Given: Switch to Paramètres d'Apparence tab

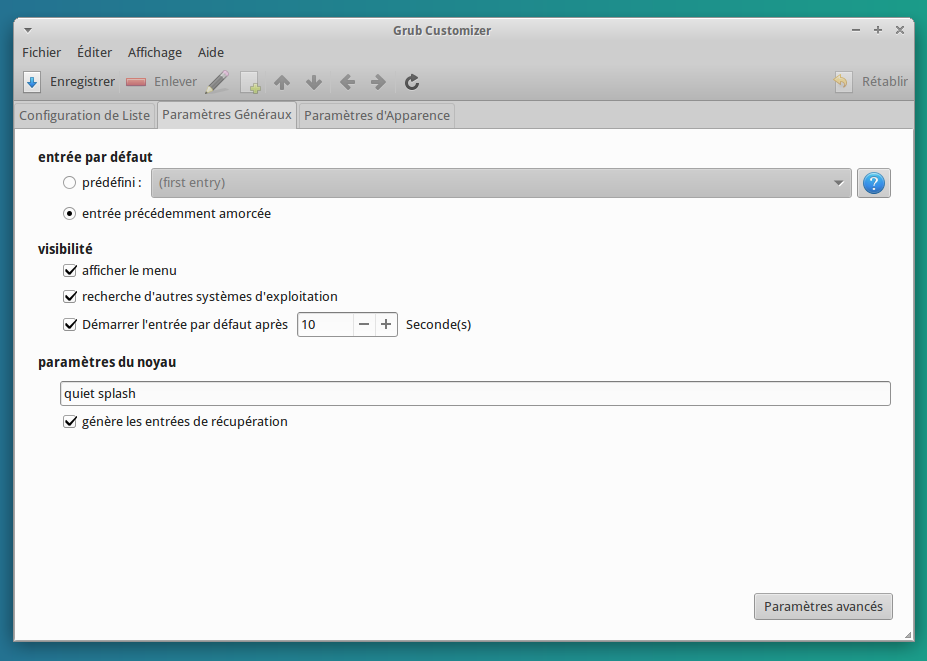Looking at the screenshot, I should [x=377, y=116].
